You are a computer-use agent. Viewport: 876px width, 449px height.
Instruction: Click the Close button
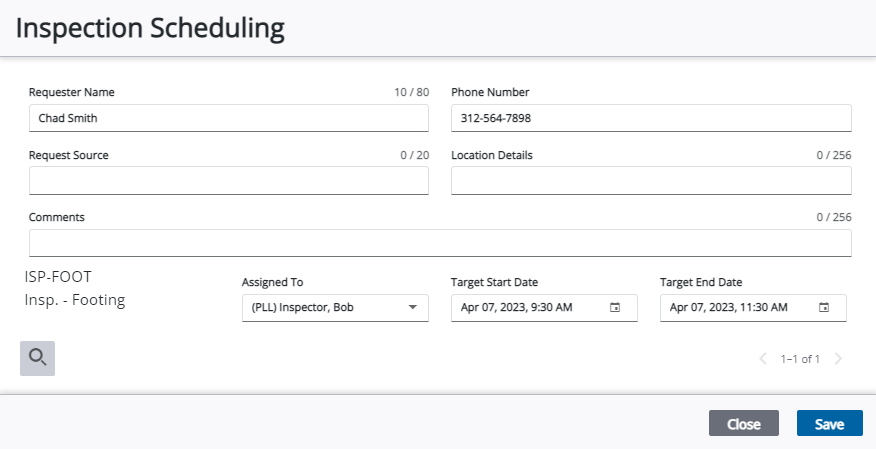(x=743, y=424)
